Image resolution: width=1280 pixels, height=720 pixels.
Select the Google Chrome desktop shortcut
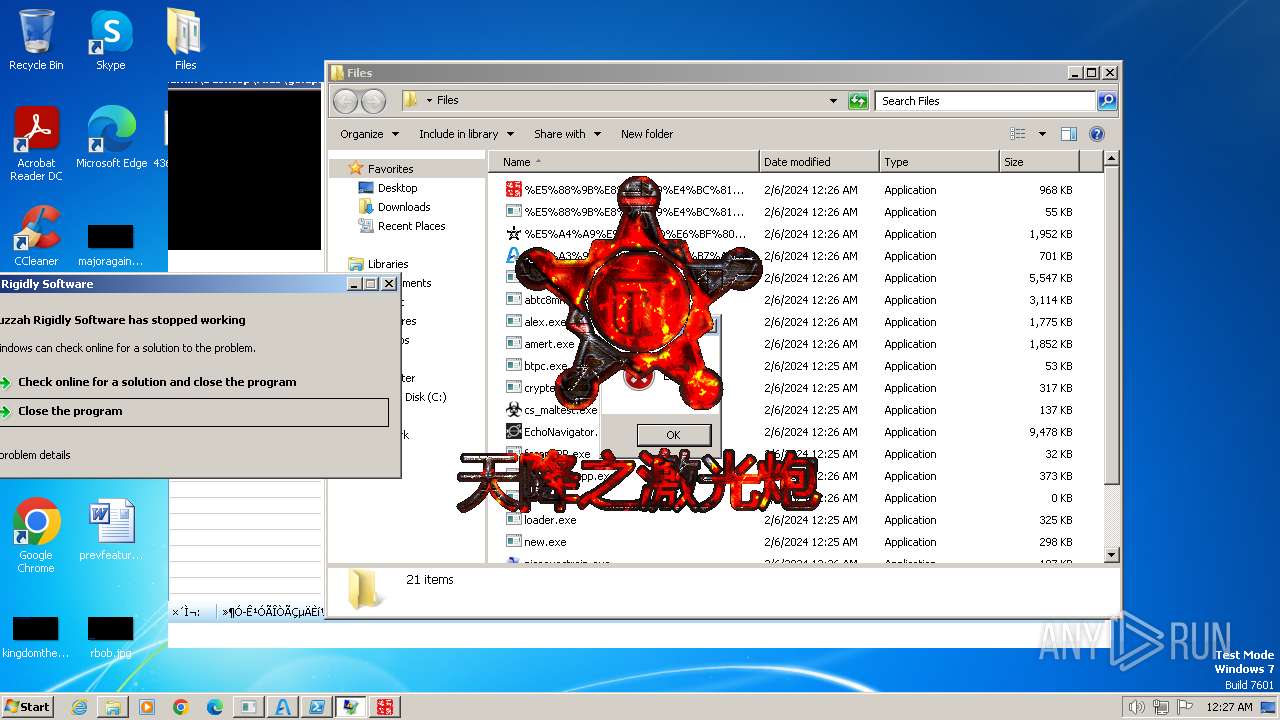pyautogui.click(x=36, y=535)
